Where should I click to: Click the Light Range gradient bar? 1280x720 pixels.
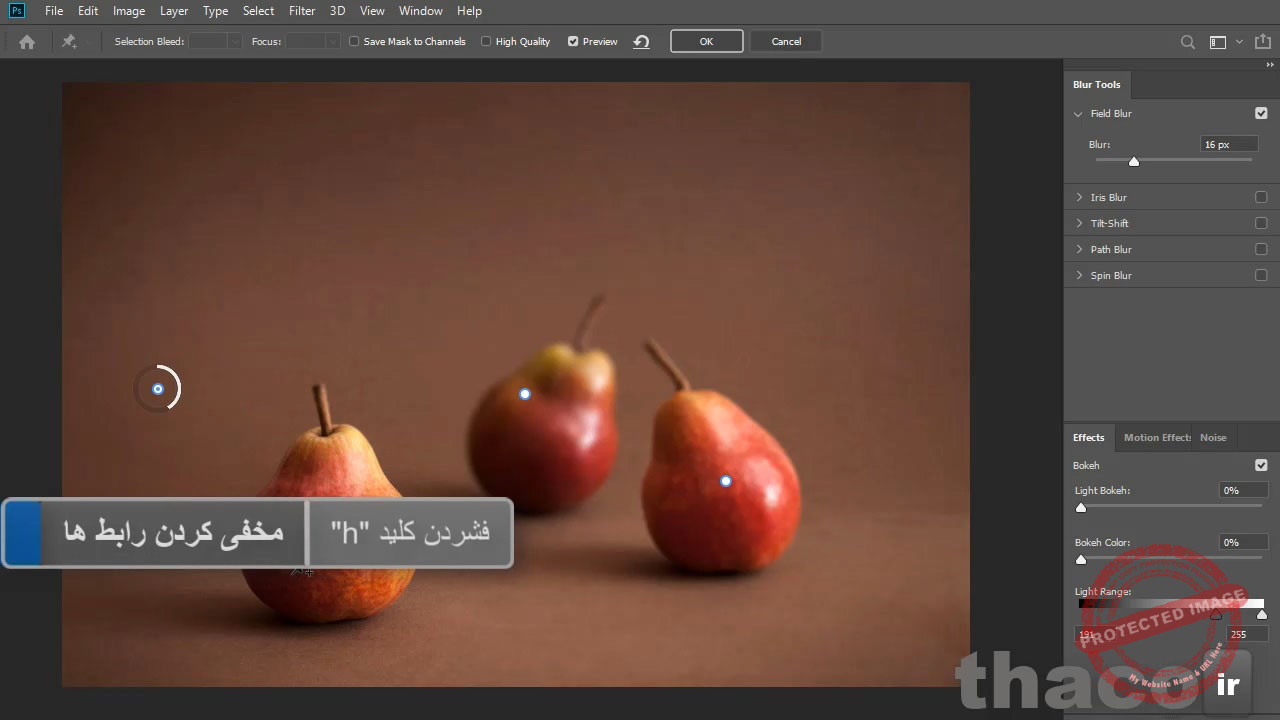coord(1171,604)
